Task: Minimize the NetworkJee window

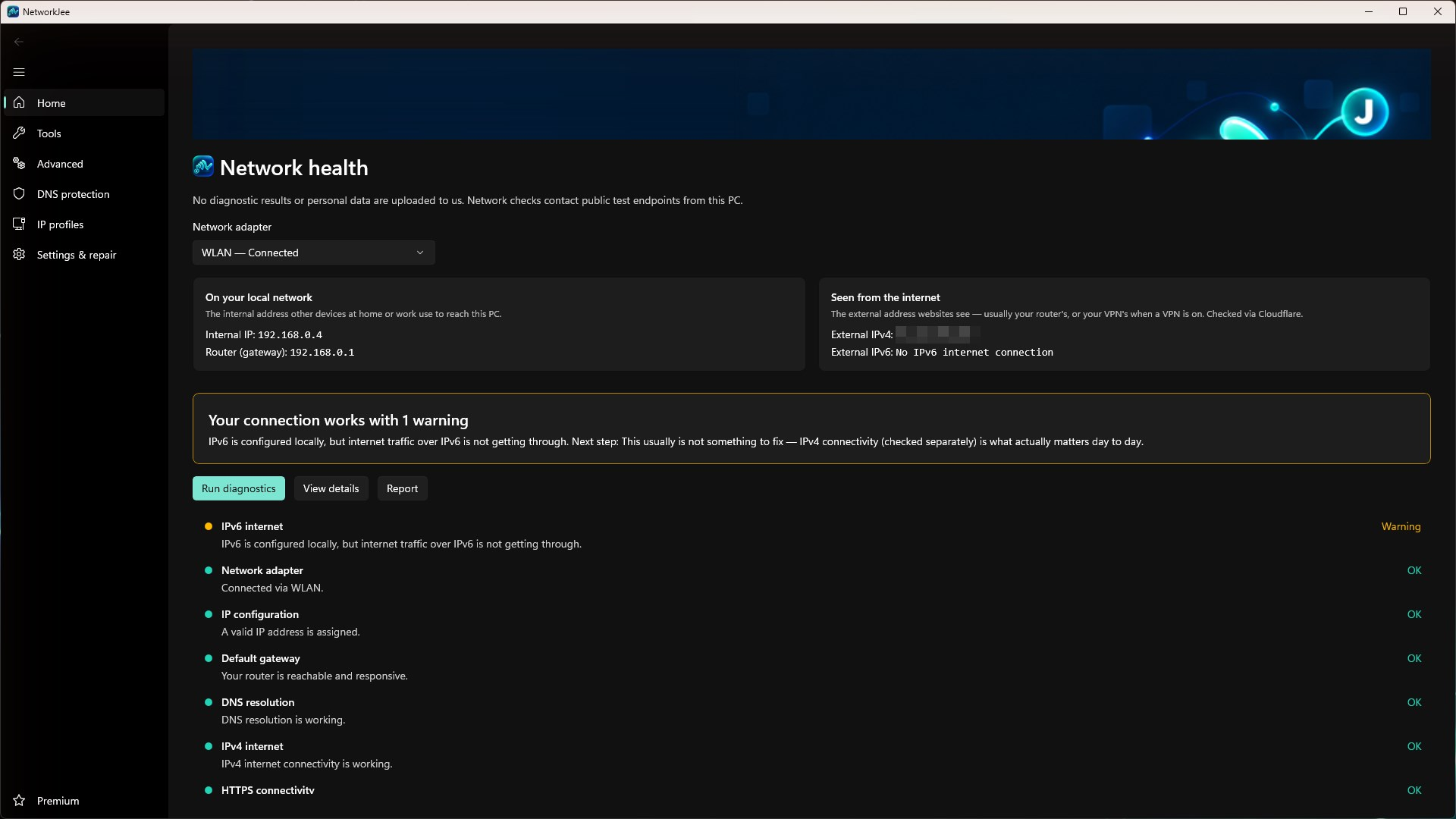Action: [1369, 11]
